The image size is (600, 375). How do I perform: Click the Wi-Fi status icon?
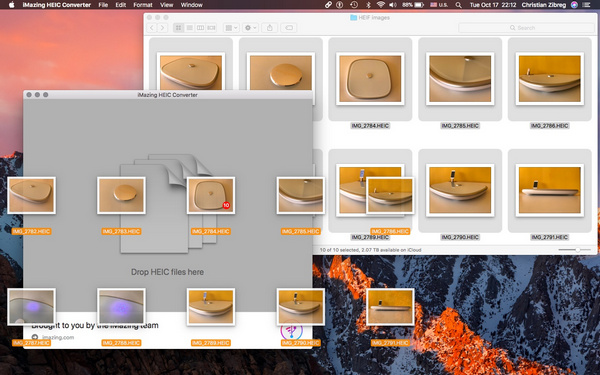(380, 5)
